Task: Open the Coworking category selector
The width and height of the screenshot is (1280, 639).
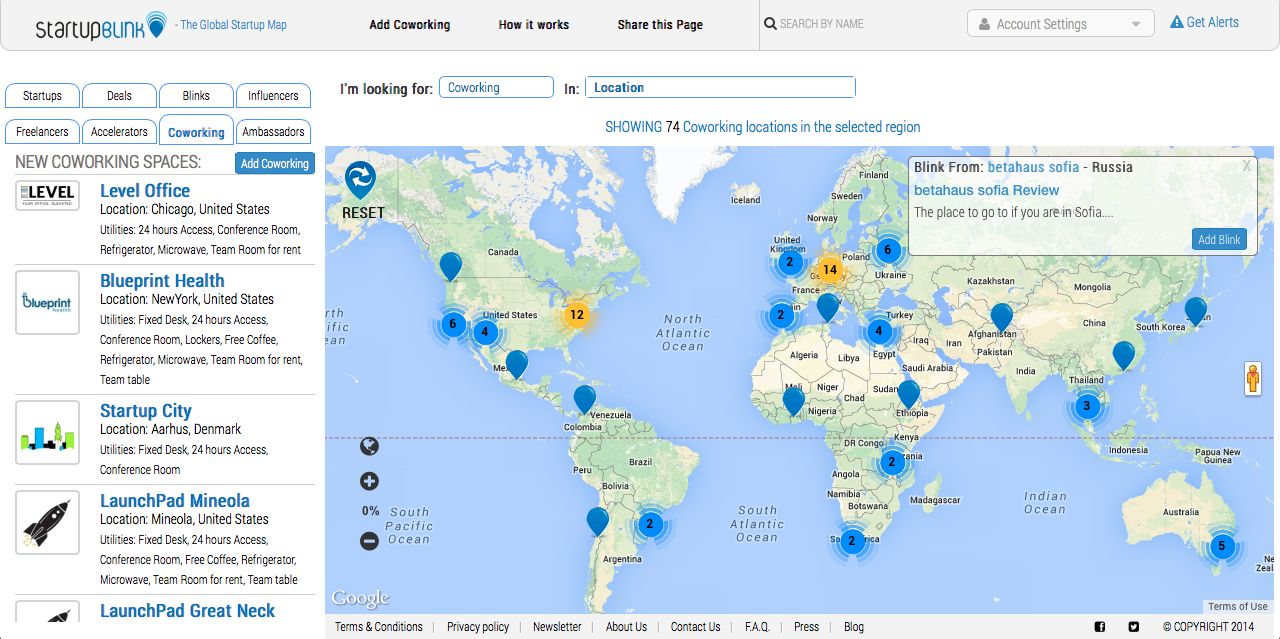Action: click(x=496, y=88)
